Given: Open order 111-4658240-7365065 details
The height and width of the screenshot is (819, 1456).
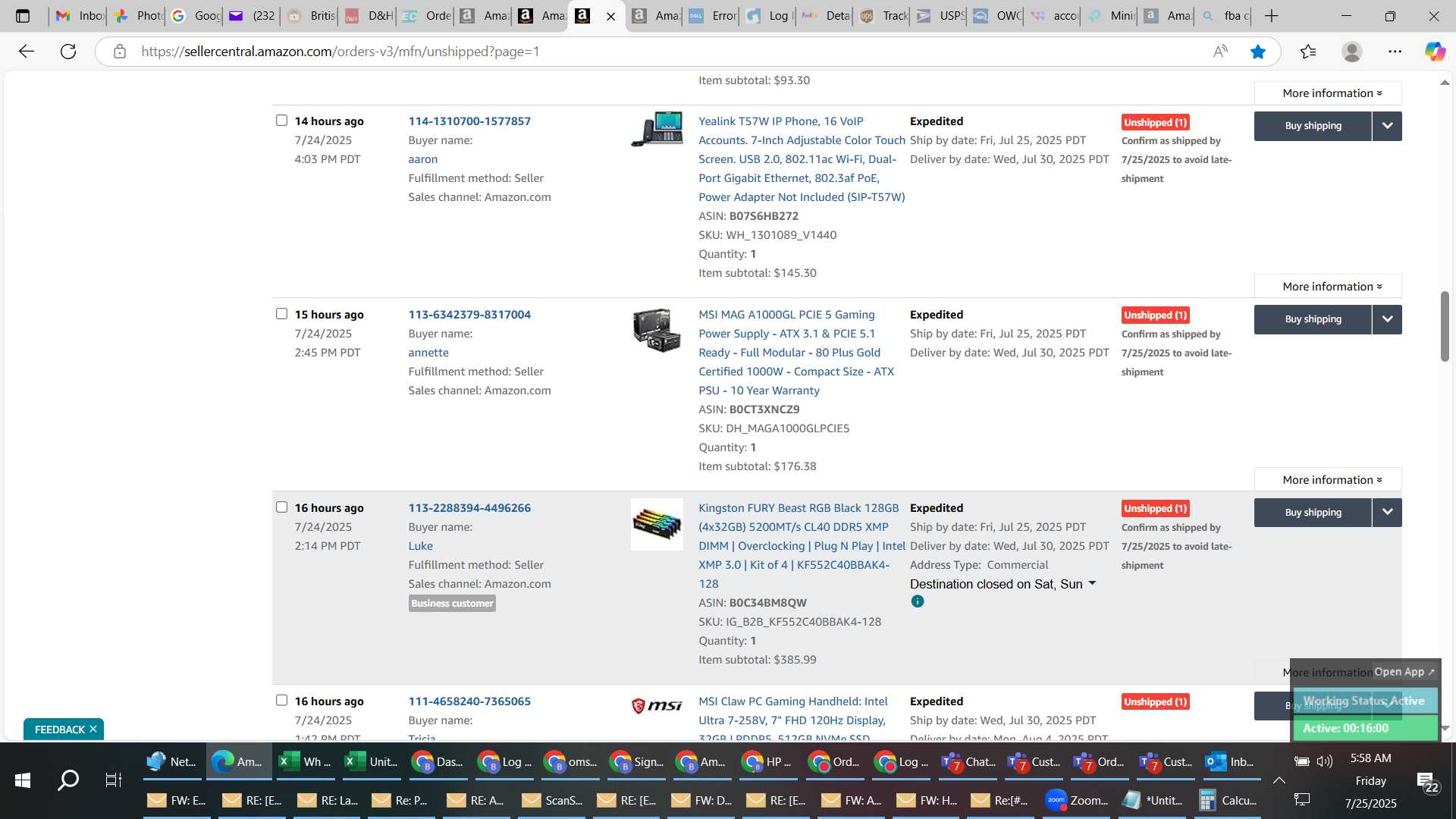Looking at the screenshot, I should (469, 701).
